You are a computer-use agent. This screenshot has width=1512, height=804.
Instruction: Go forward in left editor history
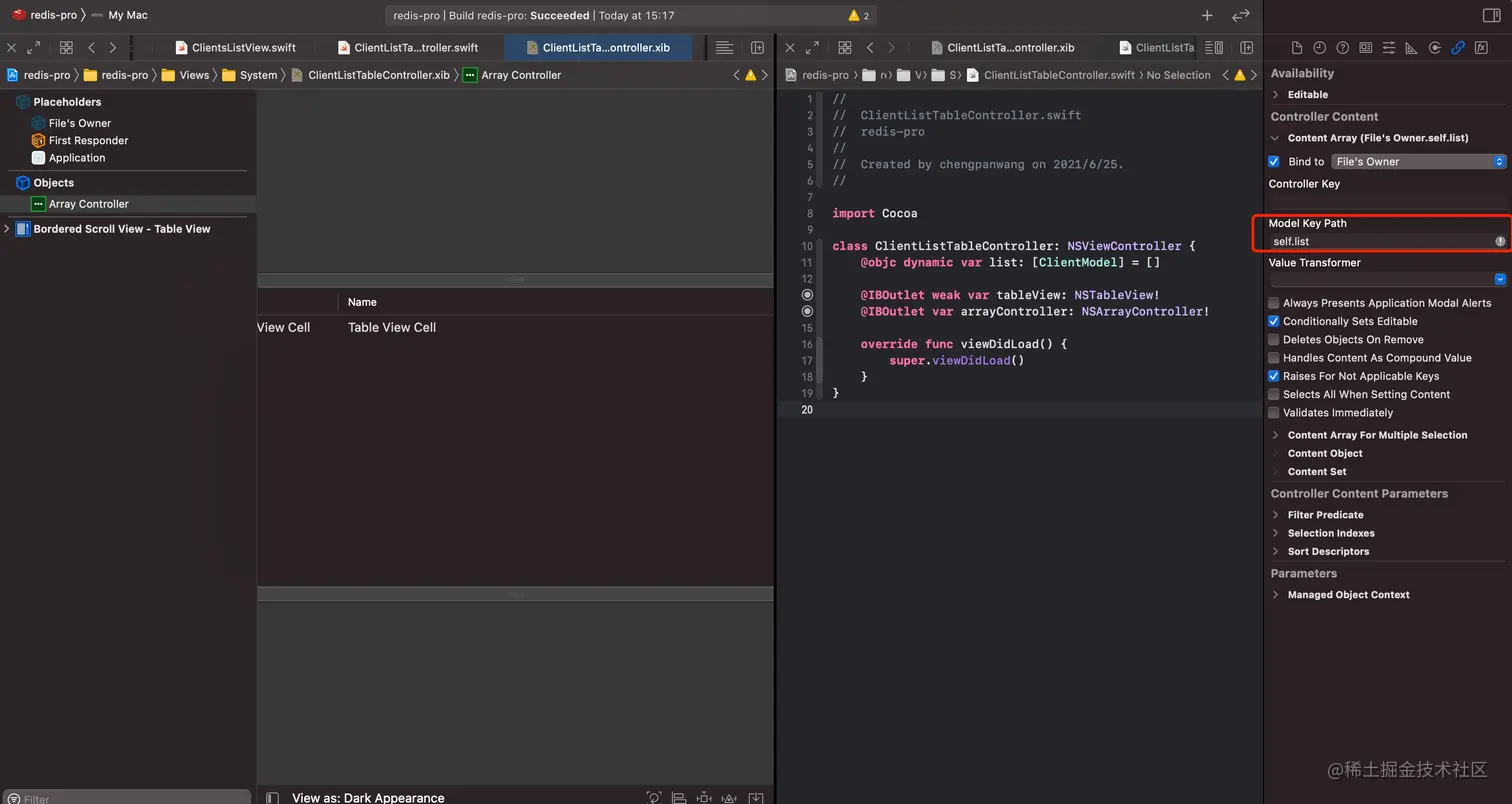(113, 47)
